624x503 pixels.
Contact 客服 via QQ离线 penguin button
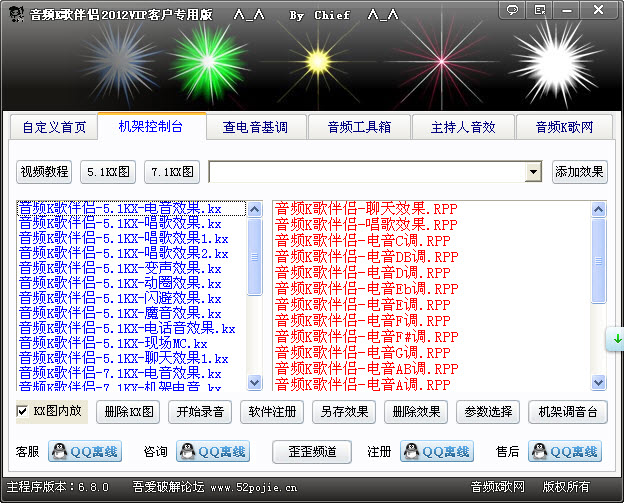tap(85, 451)
